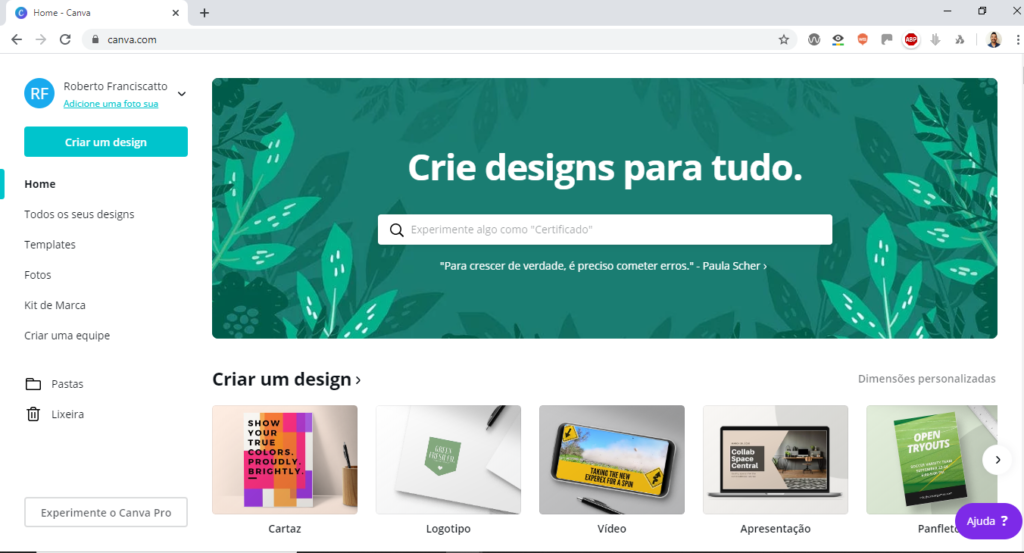Bookmark page with the star icon
Viewport: 1024px width, 553px height.
pyautogui.click(x=784, y=40)
